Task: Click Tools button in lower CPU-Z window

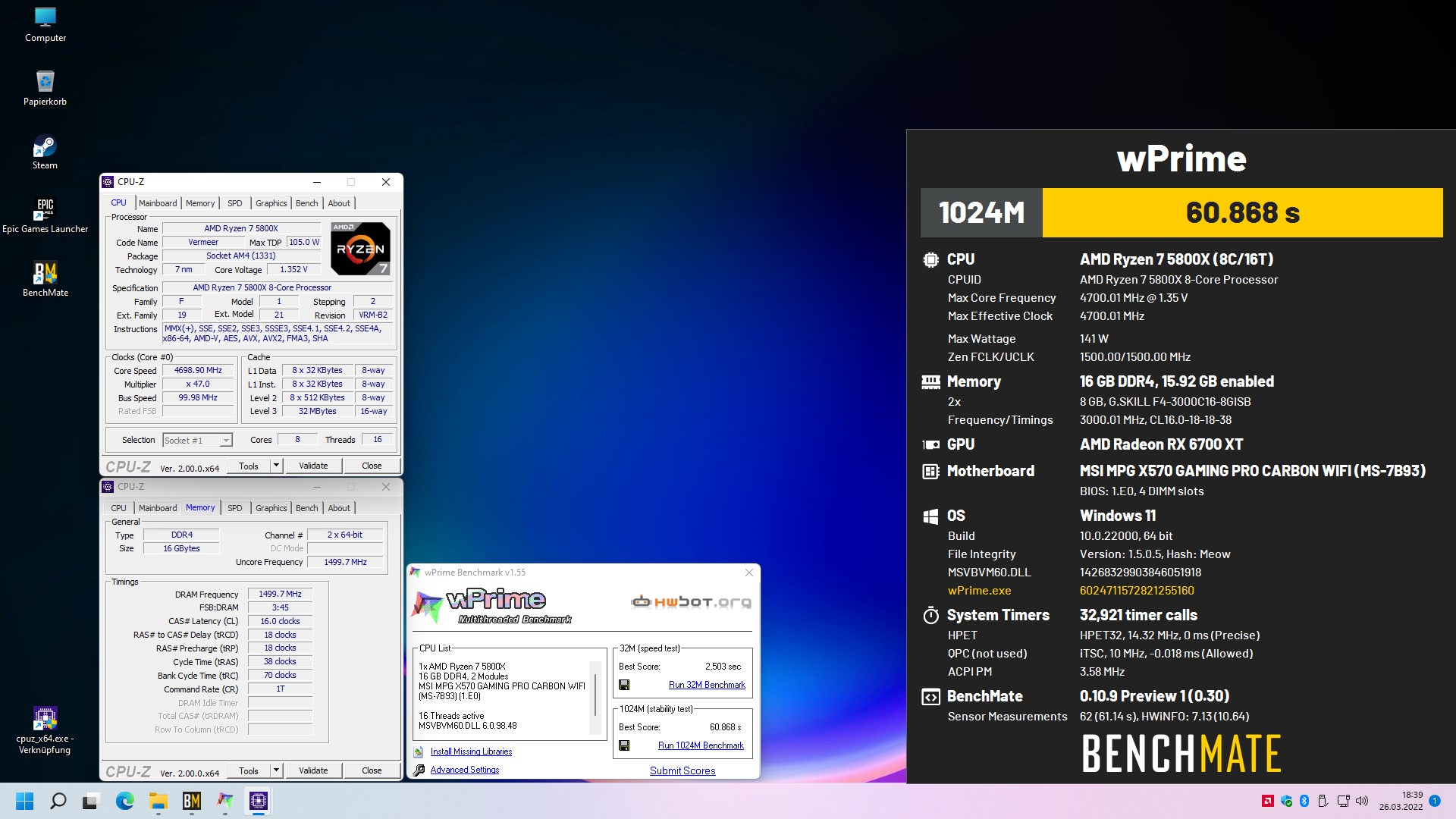Action: coord(249,770)
